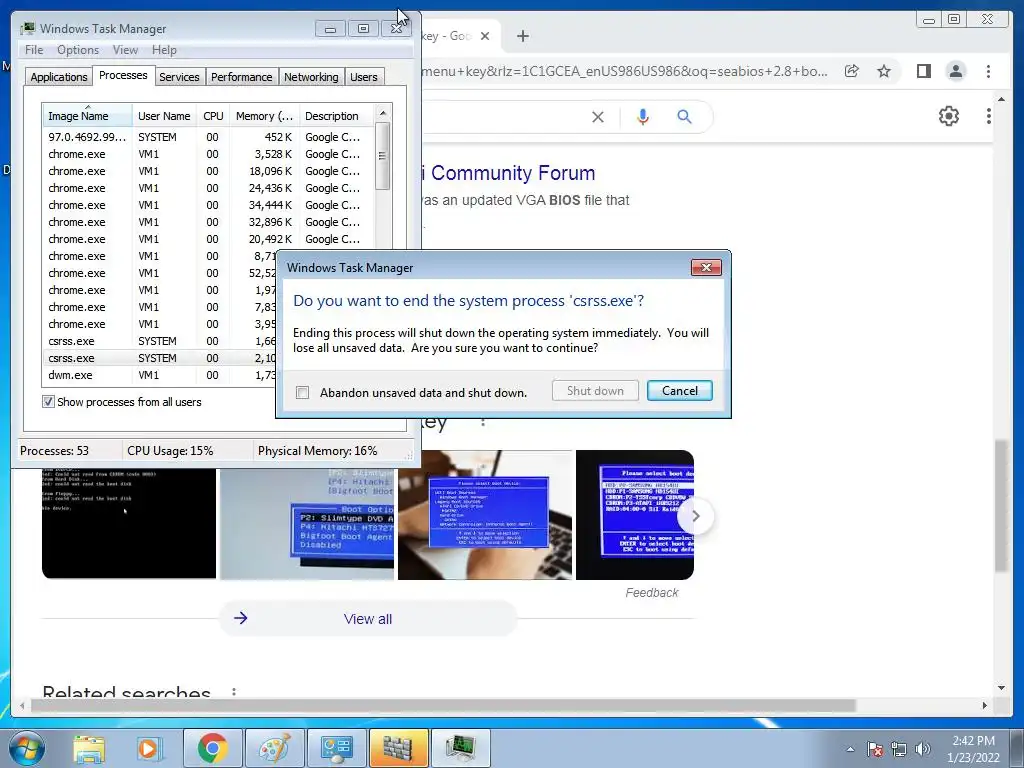
Task: Open Paint from the taskbar
Action: point(274,748)
